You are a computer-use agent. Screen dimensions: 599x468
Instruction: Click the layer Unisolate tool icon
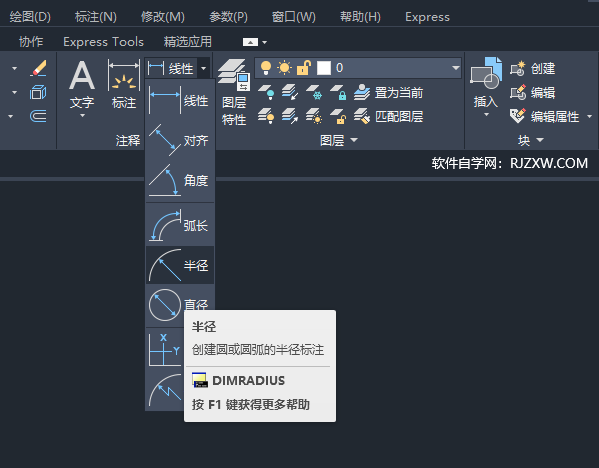(x=290, y=116)
